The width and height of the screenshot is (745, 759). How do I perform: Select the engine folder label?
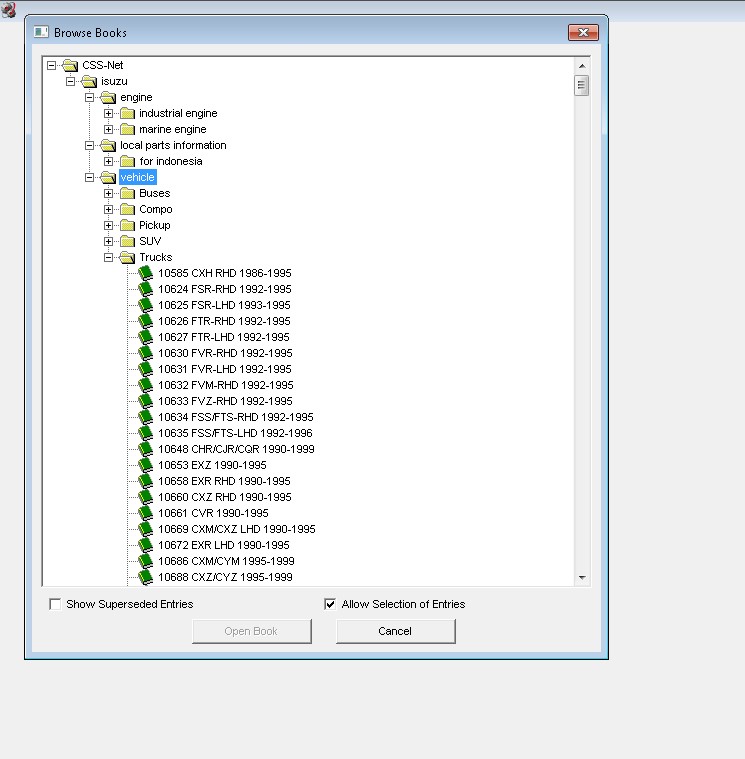(136, 97)
